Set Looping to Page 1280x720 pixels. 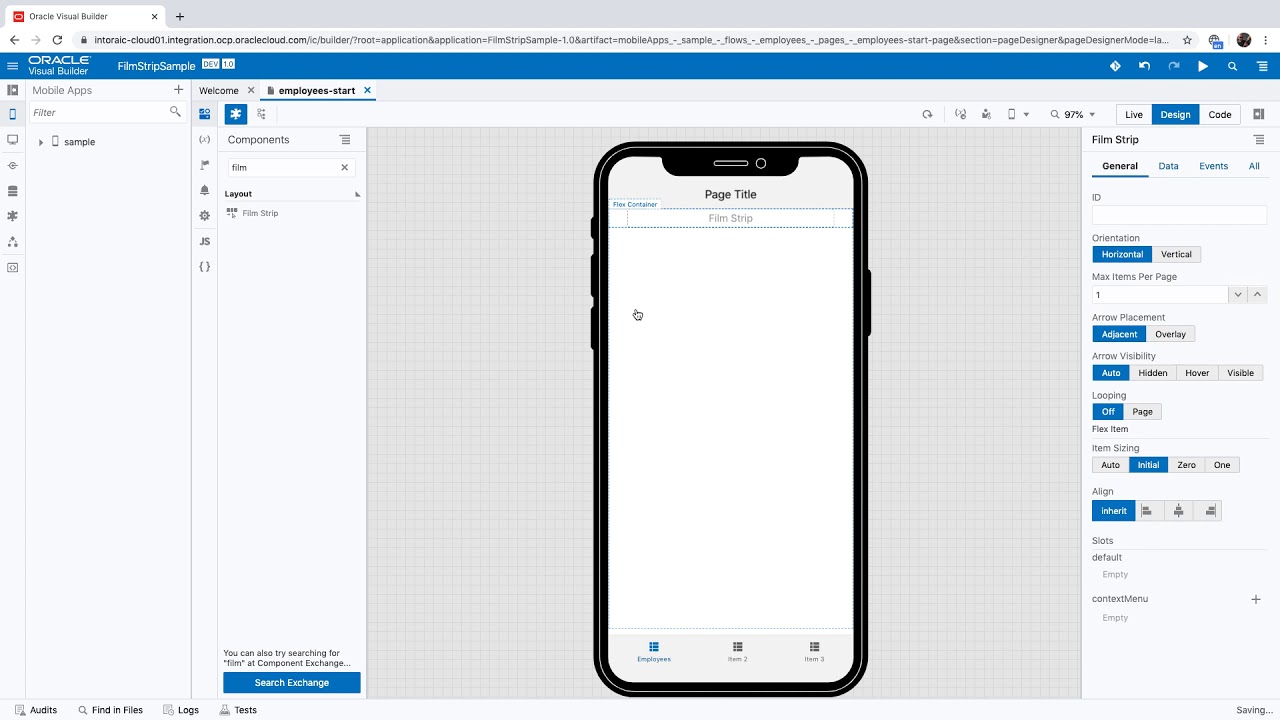coord(1142,412)
